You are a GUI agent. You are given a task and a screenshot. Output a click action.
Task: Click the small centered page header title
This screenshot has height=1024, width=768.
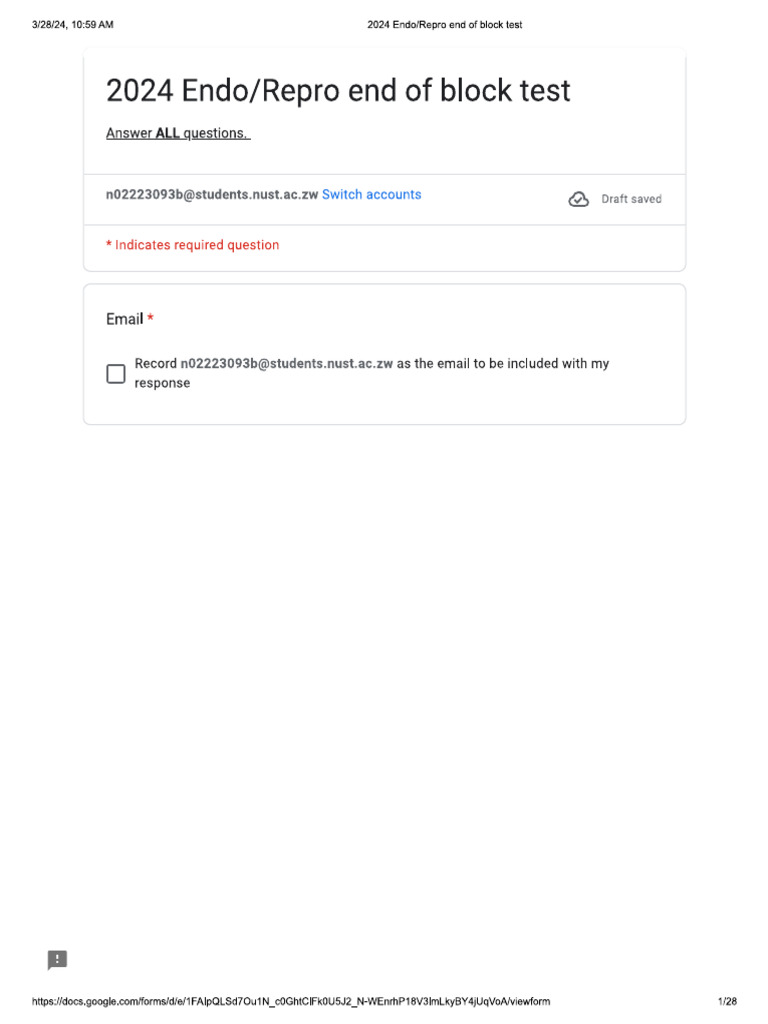pos(445,25)
